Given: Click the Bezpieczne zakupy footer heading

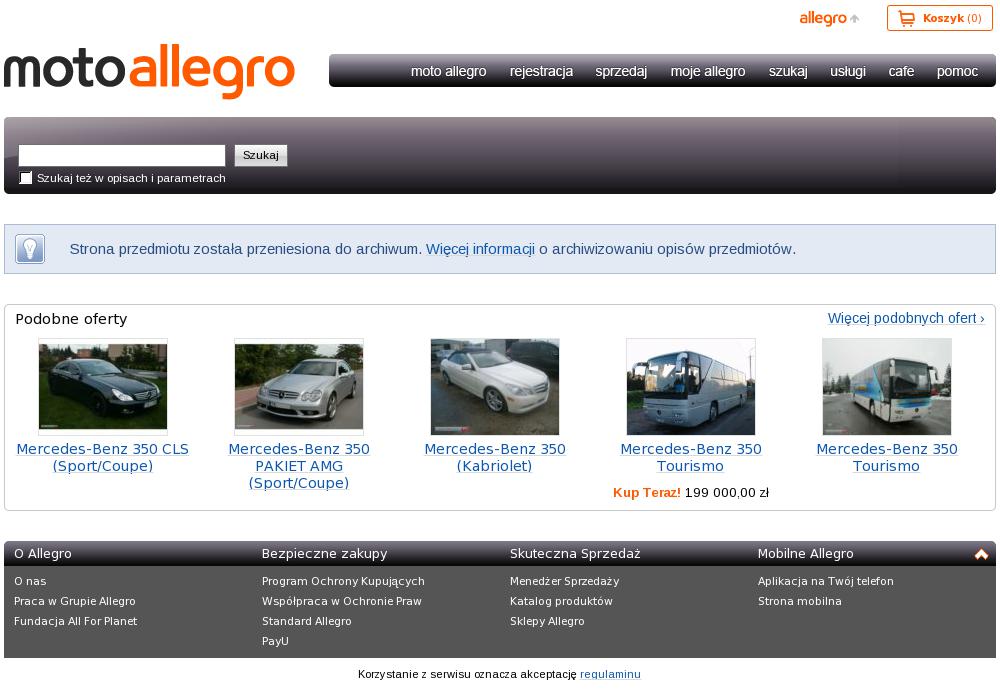Looking at the screenshot, I should pos(325,554).
